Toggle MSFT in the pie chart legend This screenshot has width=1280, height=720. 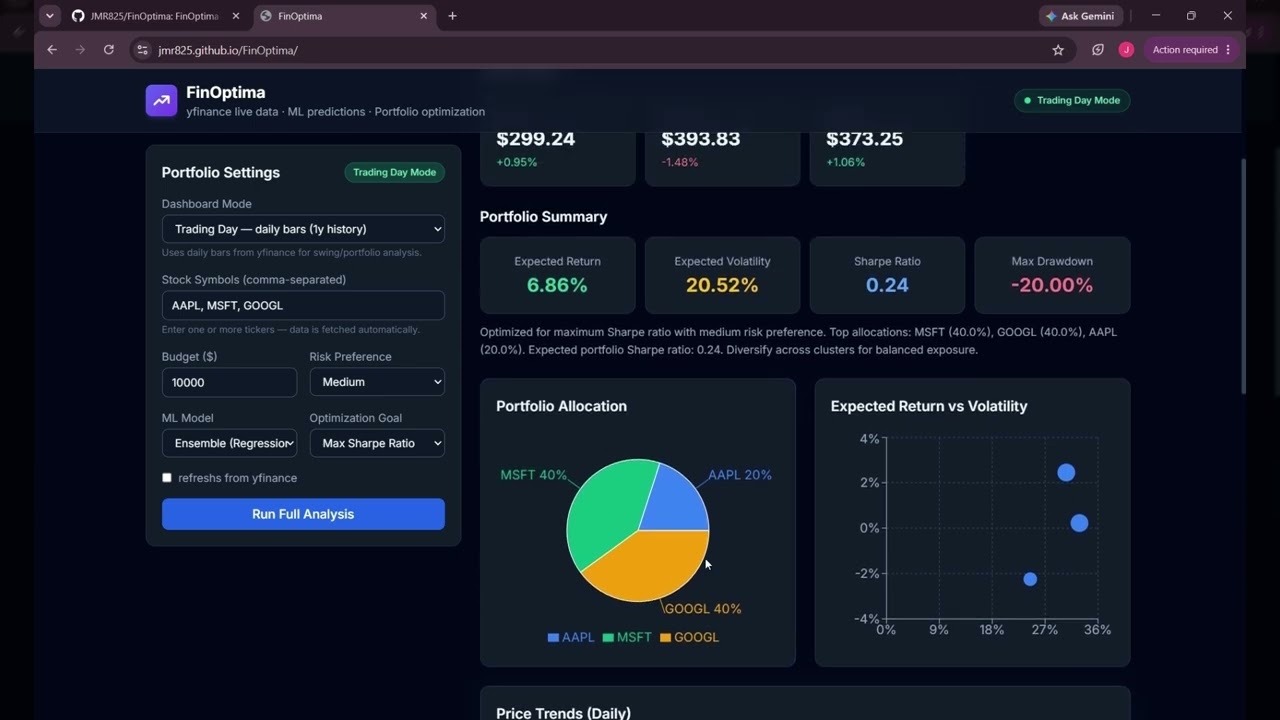click(x=627, y=637)
